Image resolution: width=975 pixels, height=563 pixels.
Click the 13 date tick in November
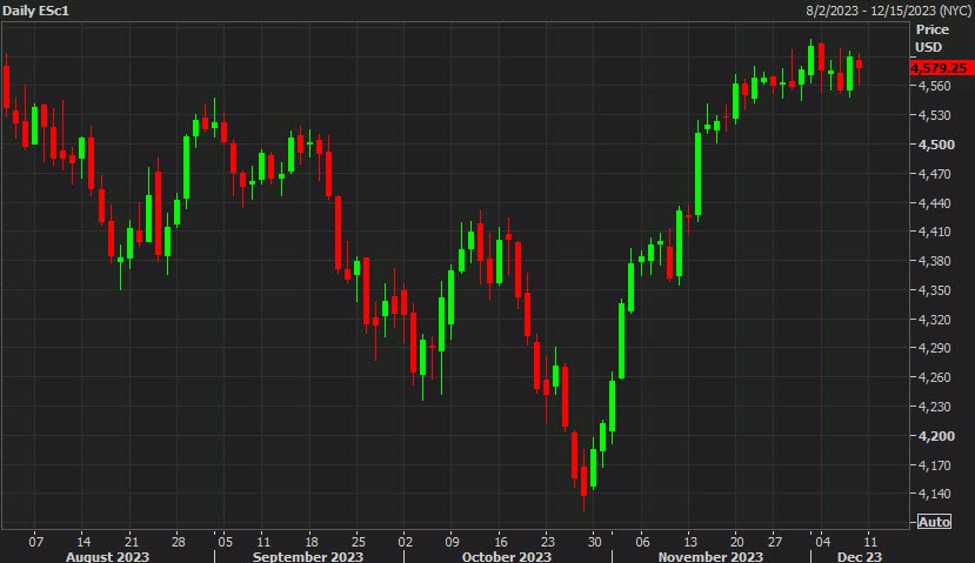[x=689, y=541]
